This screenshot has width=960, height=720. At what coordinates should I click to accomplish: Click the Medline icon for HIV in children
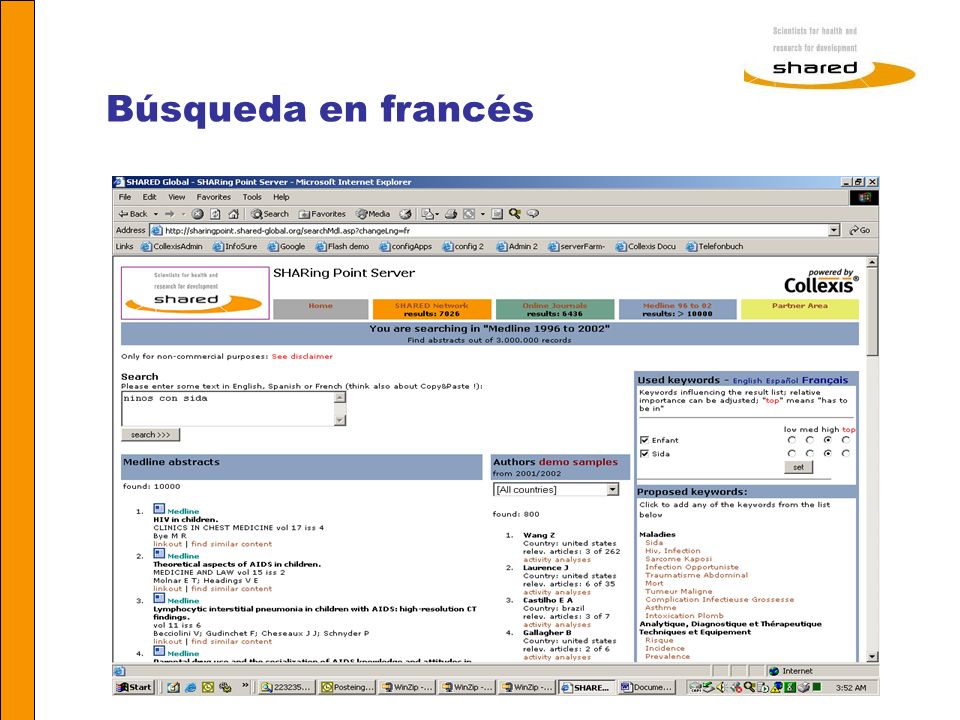coord(159,509)
